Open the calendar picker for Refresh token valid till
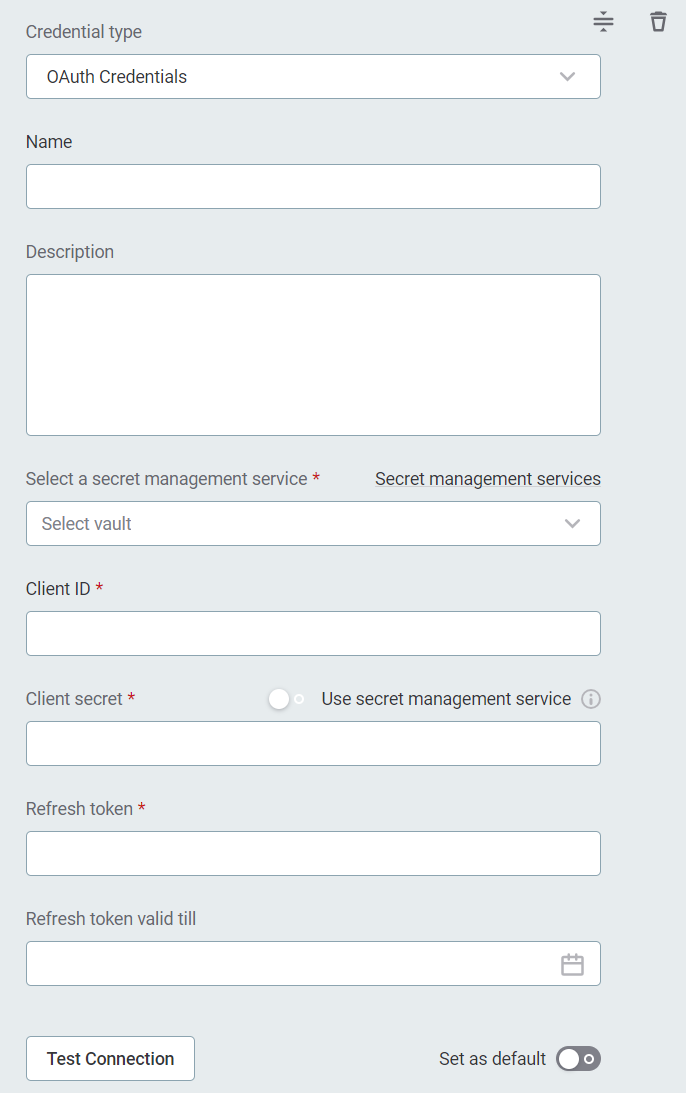 point(572,963)
